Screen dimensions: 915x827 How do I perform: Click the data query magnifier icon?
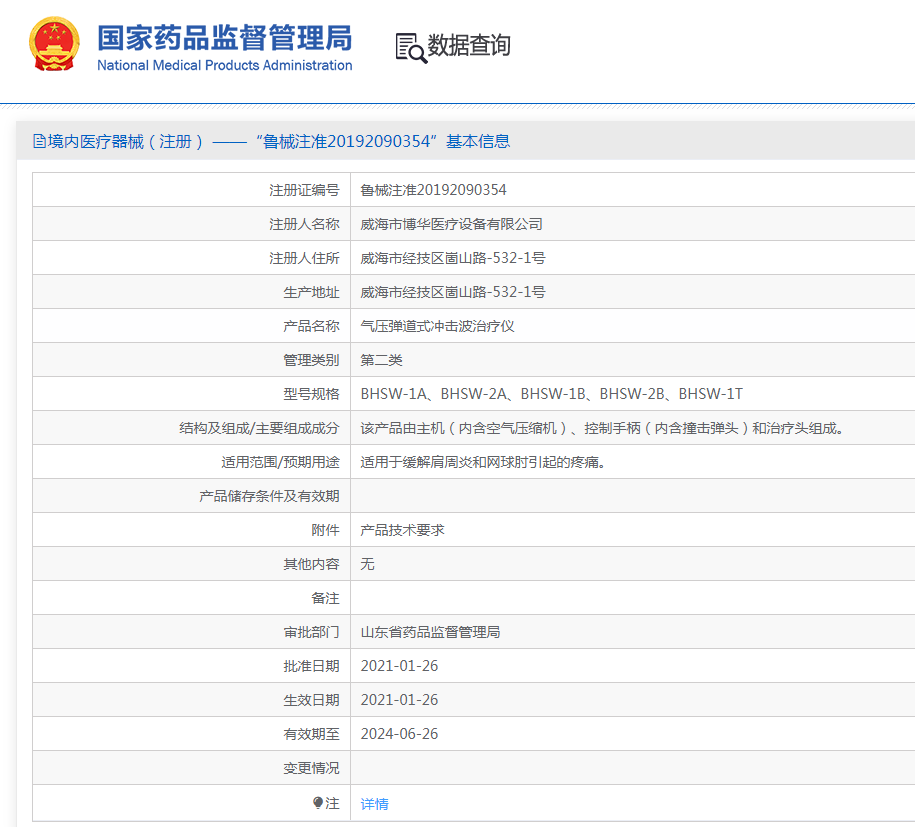click(411, 48)
